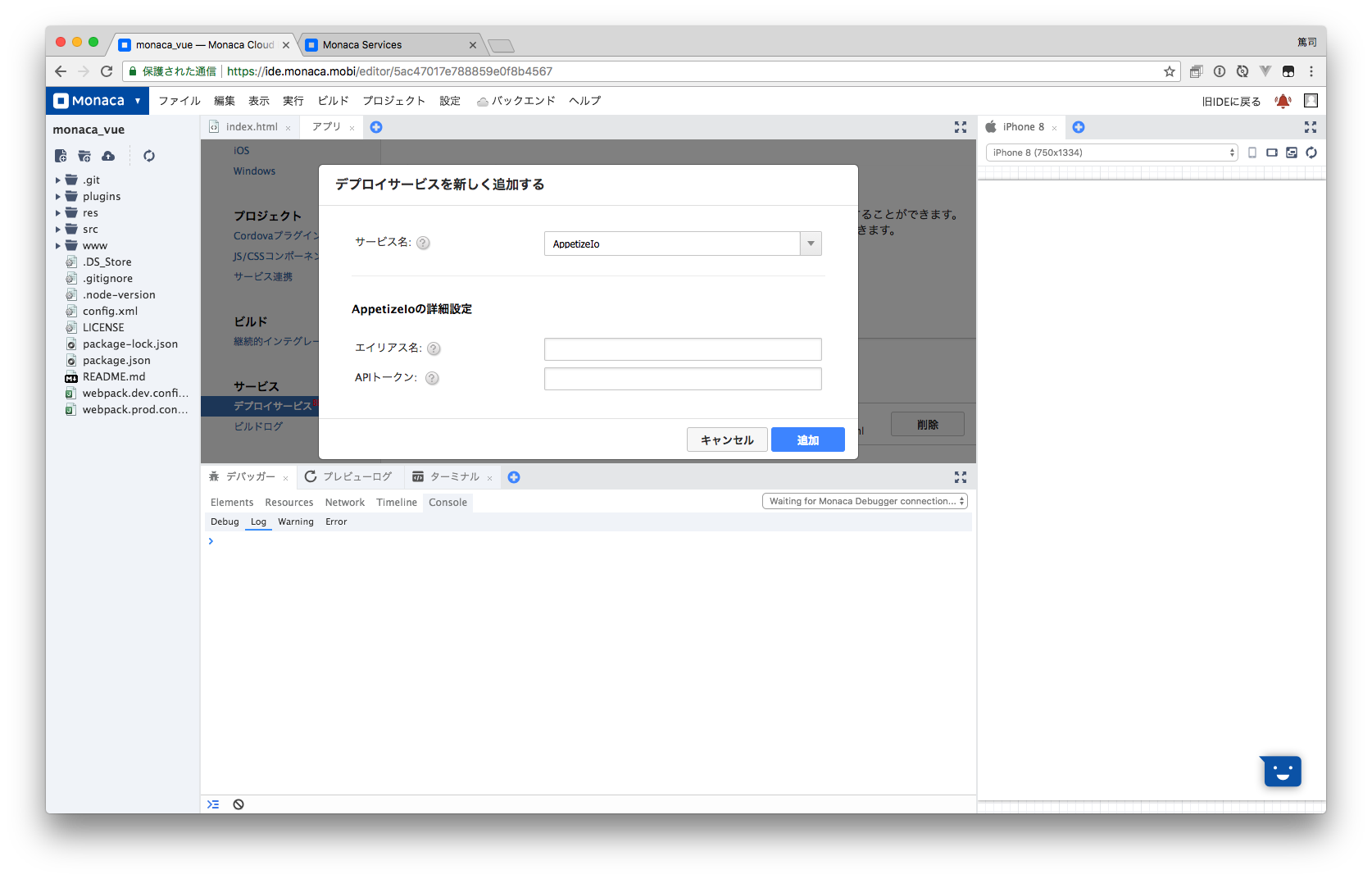Click the 削除 button behind dialog

click(928, 425)
